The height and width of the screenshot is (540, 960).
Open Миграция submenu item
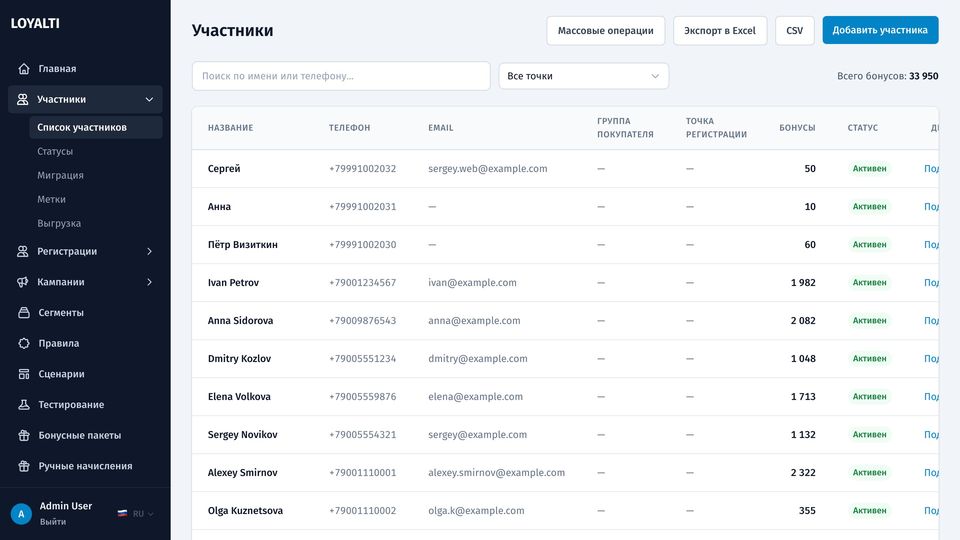pos(60,175)
